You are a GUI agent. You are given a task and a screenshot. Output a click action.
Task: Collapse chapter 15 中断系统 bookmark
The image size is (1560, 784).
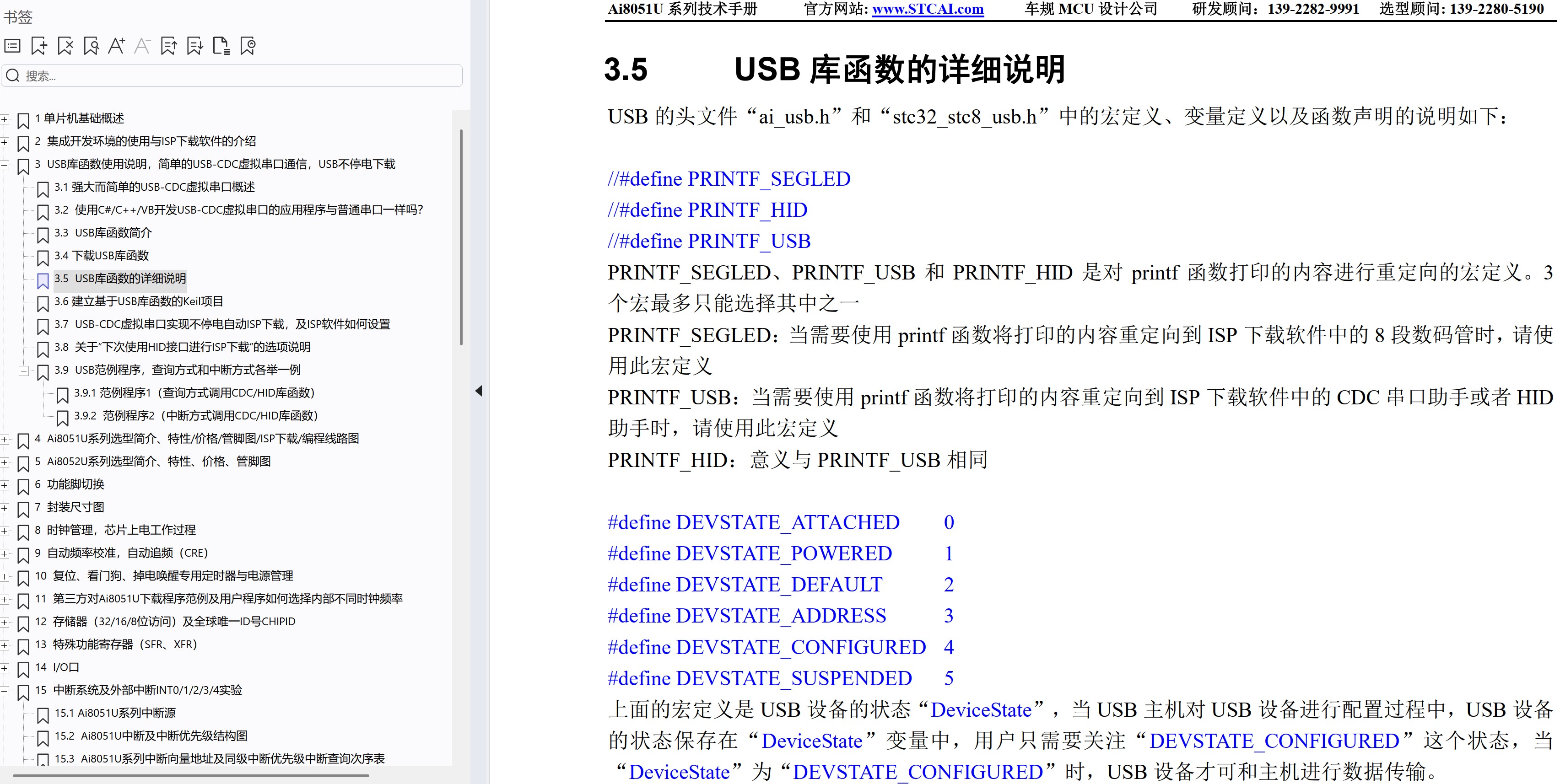tap(4, 691)
